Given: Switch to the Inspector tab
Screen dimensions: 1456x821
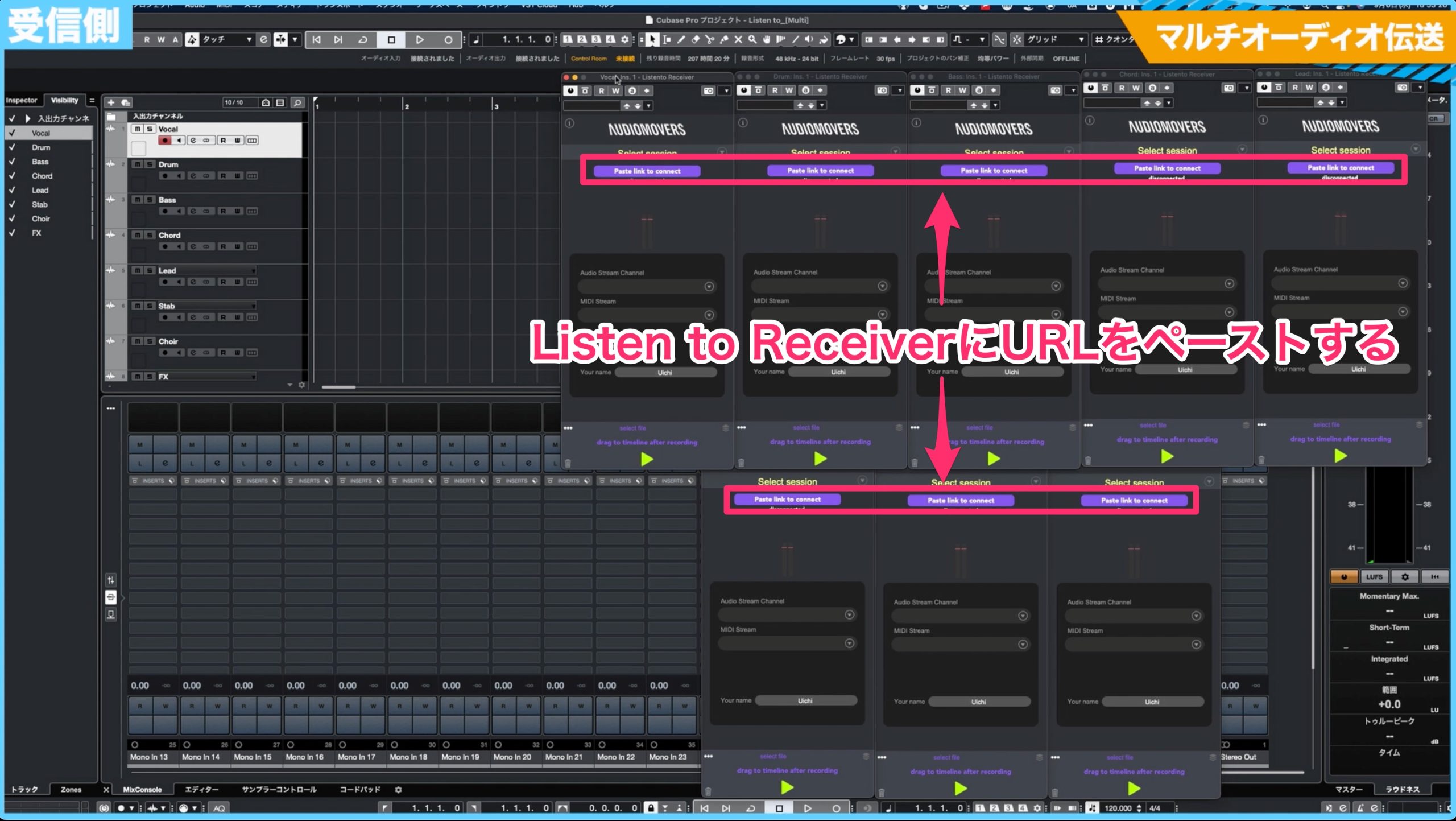Looking at the screenshot, I should click(x=22, y=100).
